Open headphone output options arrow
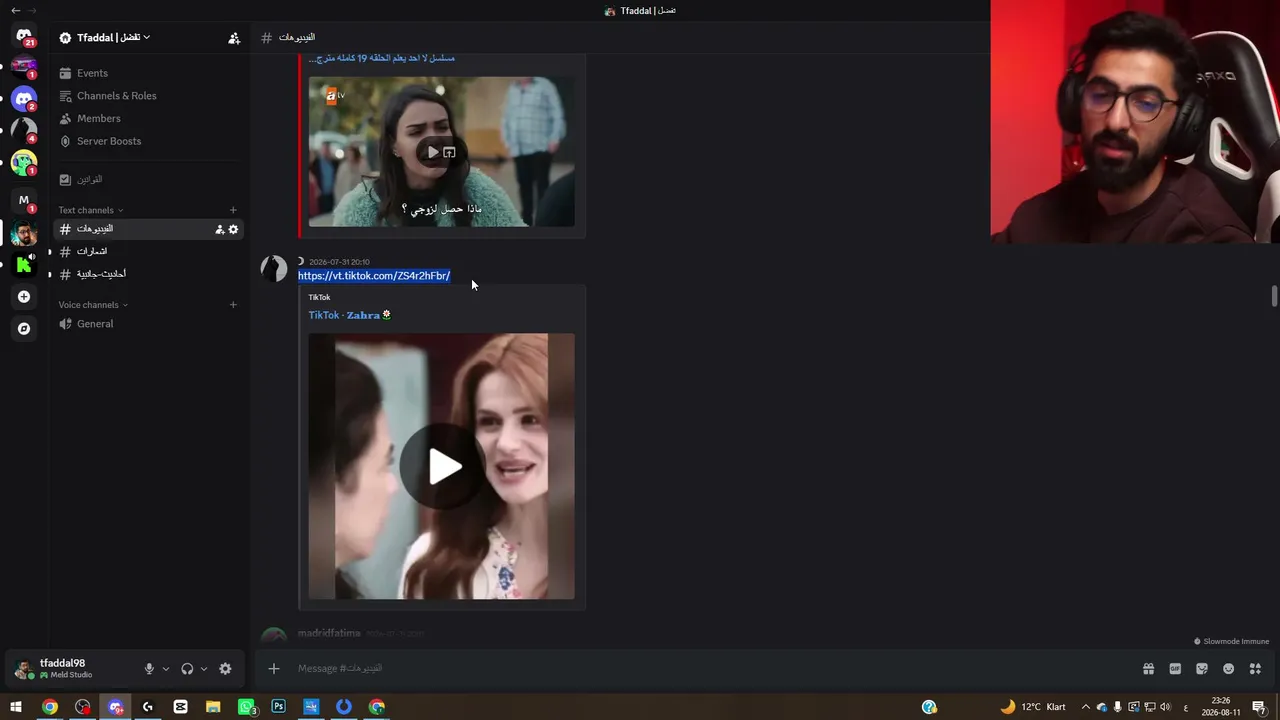 [x=204, y=669]
